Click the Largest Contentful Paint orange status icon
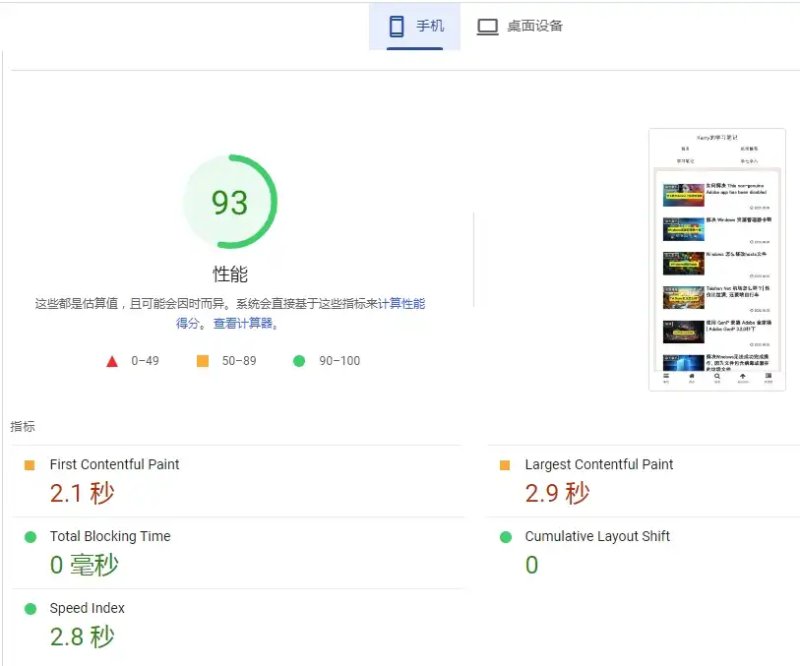This screenshot has height=666, width=800. (505, 465)
